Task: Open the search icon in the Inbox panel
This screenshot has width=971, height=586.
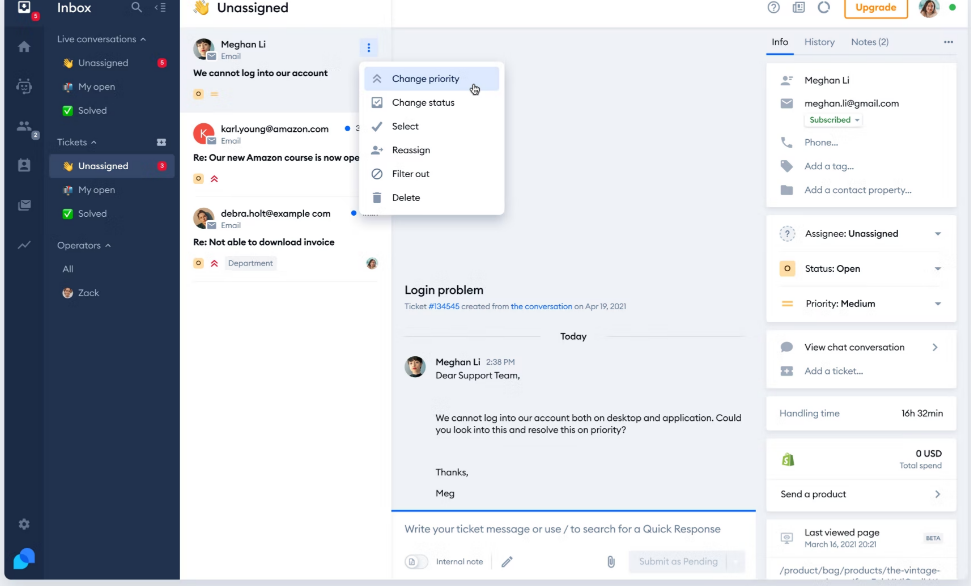Action: click(135, 8)
